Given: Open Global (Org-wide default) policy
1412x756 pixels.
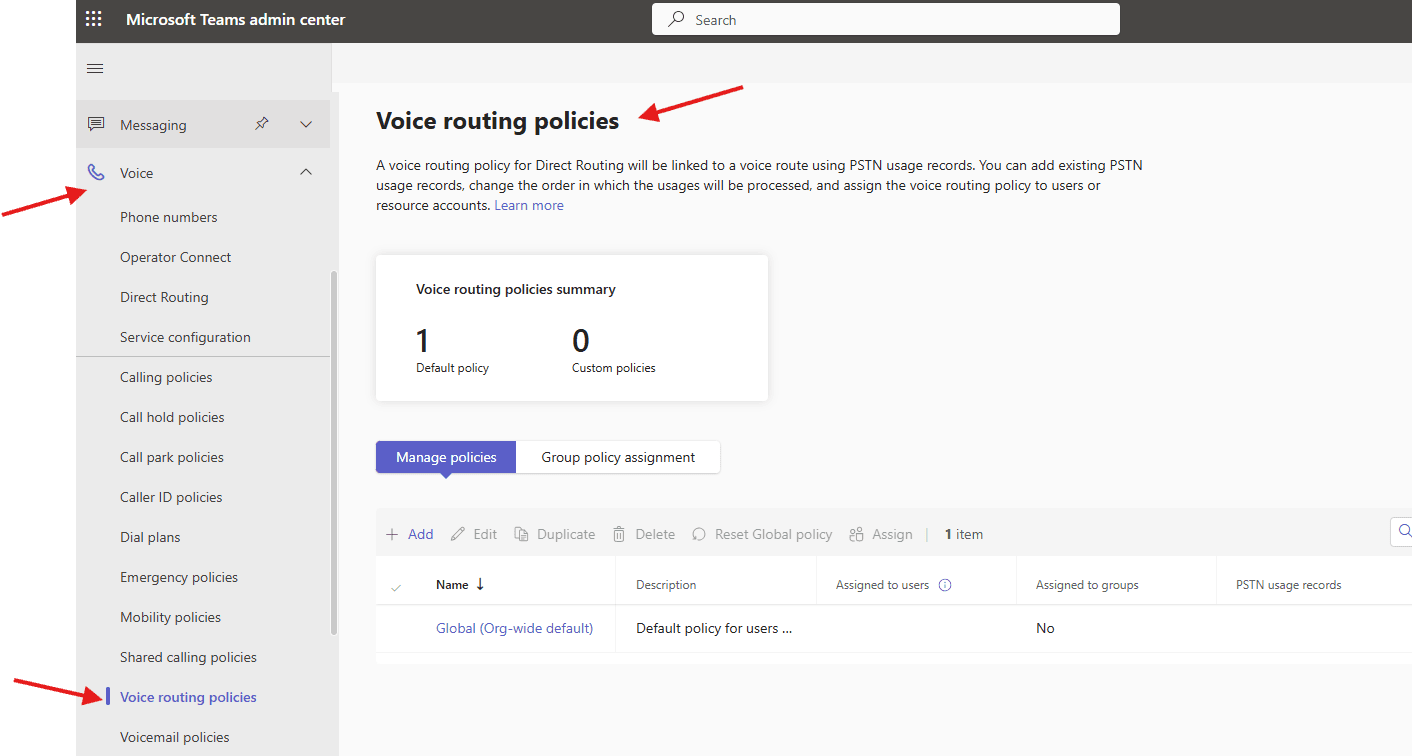Looking at the screenshot, I should tap(514, 628).
